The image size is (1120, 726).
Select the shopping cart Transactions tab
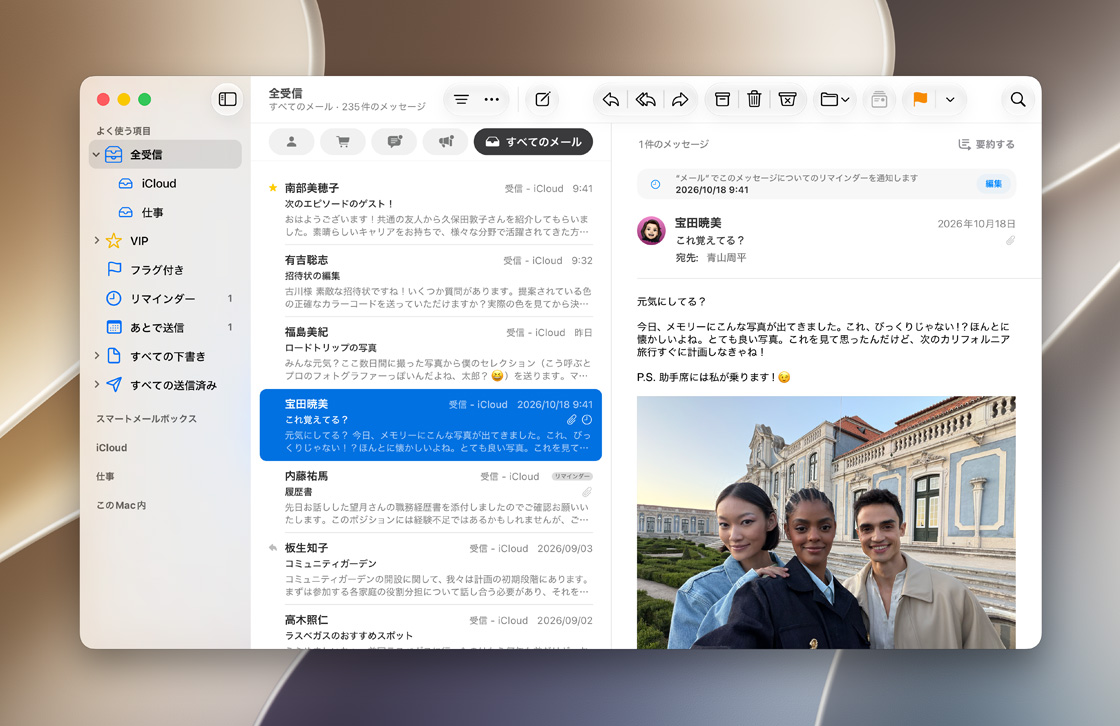click(343, 141)
